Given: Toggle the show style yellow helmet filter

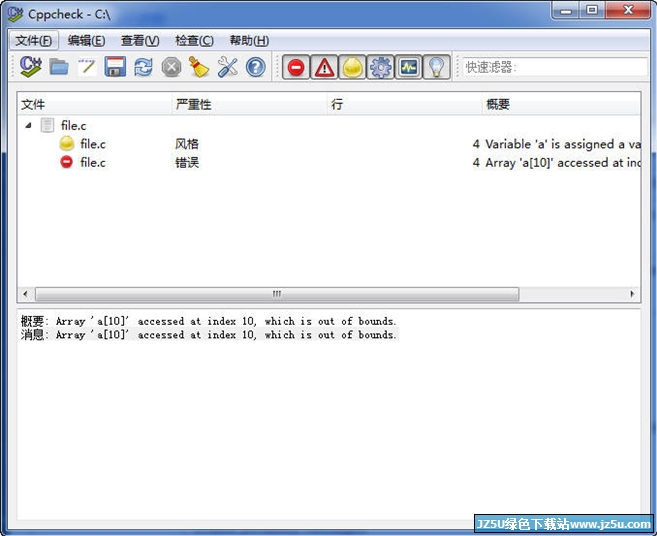Looking at the screenshot, I should pos(352,67).
